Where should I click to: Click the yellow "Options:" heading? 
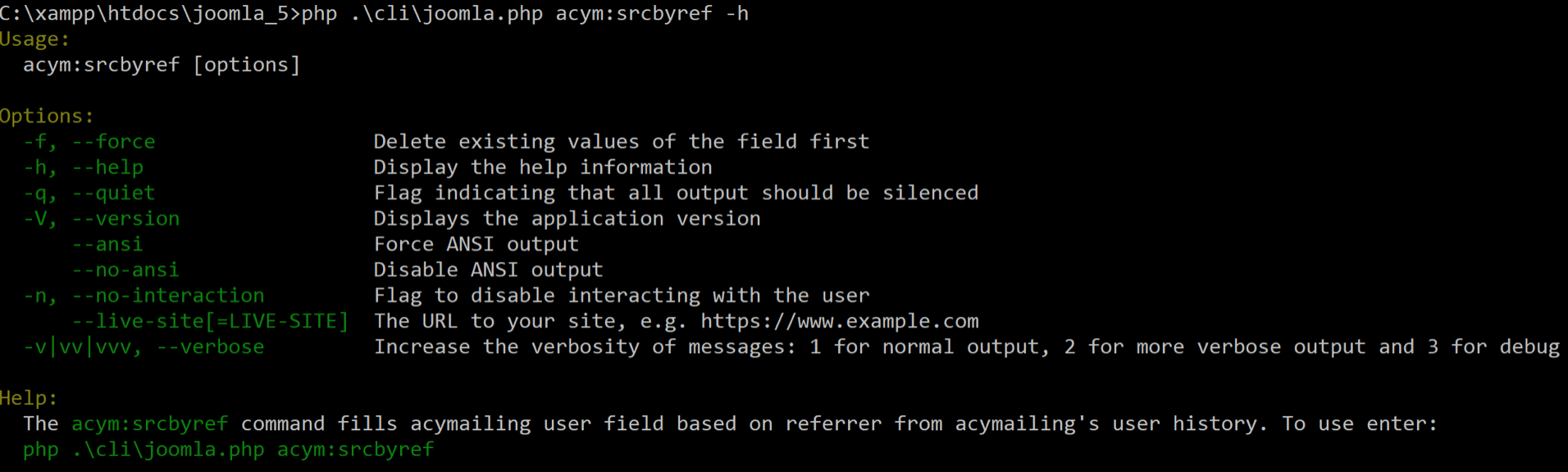click(x=47, y=117)
